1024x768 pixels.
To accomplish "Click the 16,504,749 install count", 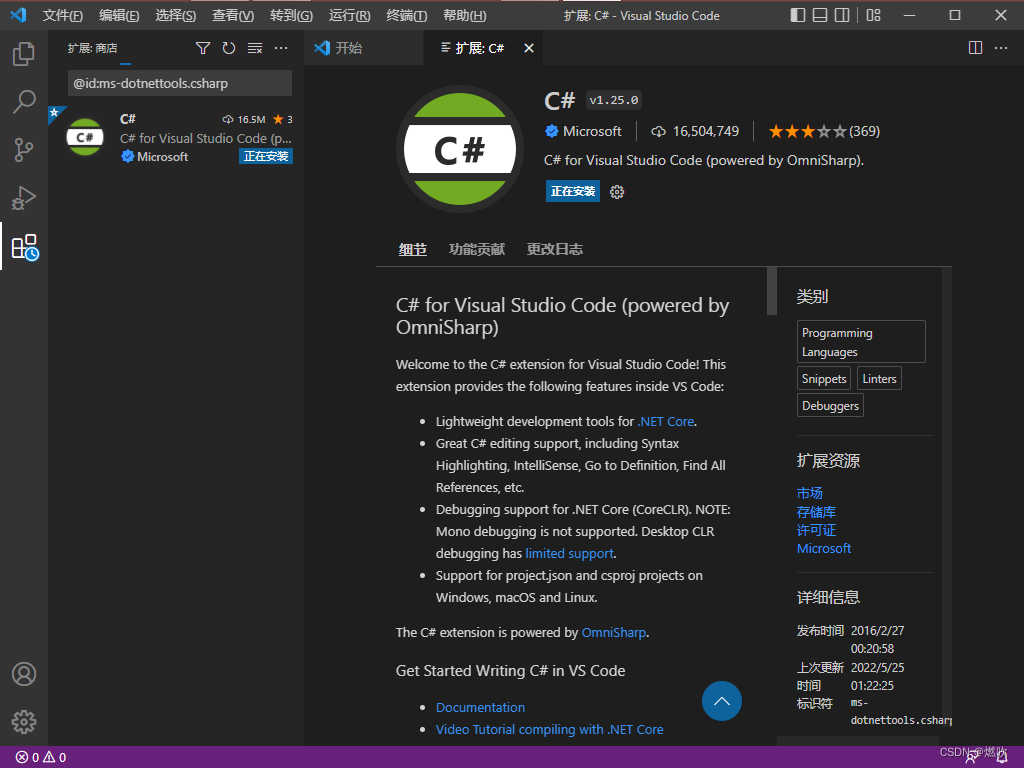I will click(x=695, y=131).
